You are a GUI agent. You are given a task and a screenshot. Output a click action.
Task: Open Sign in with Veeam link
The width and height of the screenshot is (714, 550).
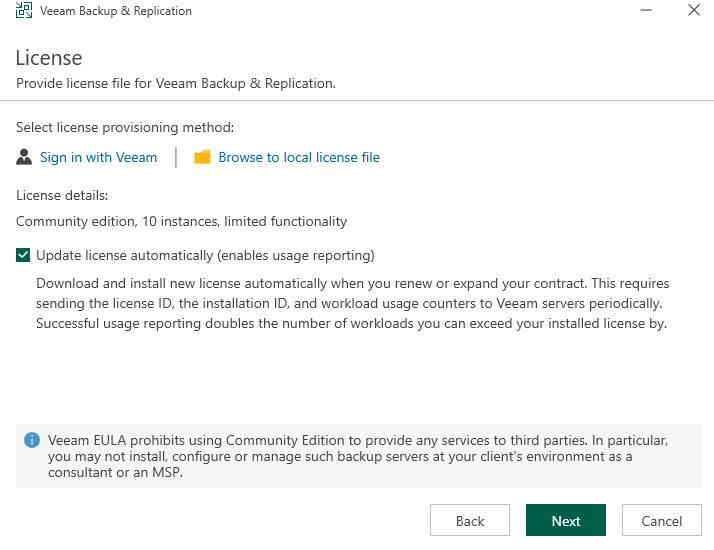[98, 157]
